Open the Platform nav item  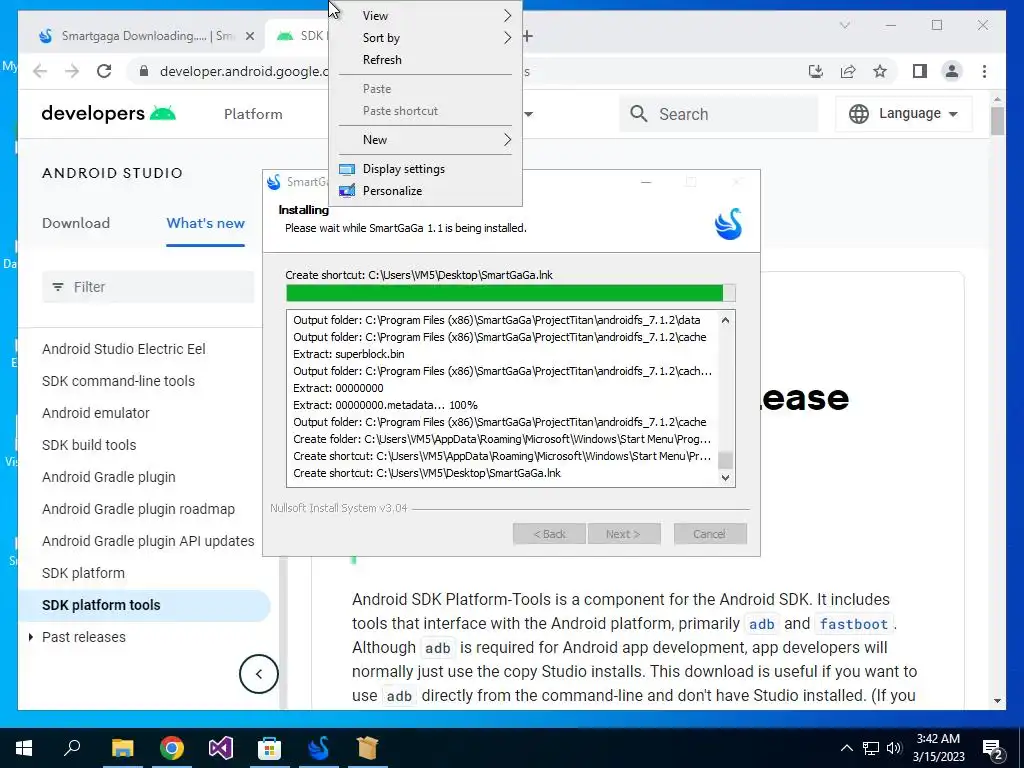(253, 114)
